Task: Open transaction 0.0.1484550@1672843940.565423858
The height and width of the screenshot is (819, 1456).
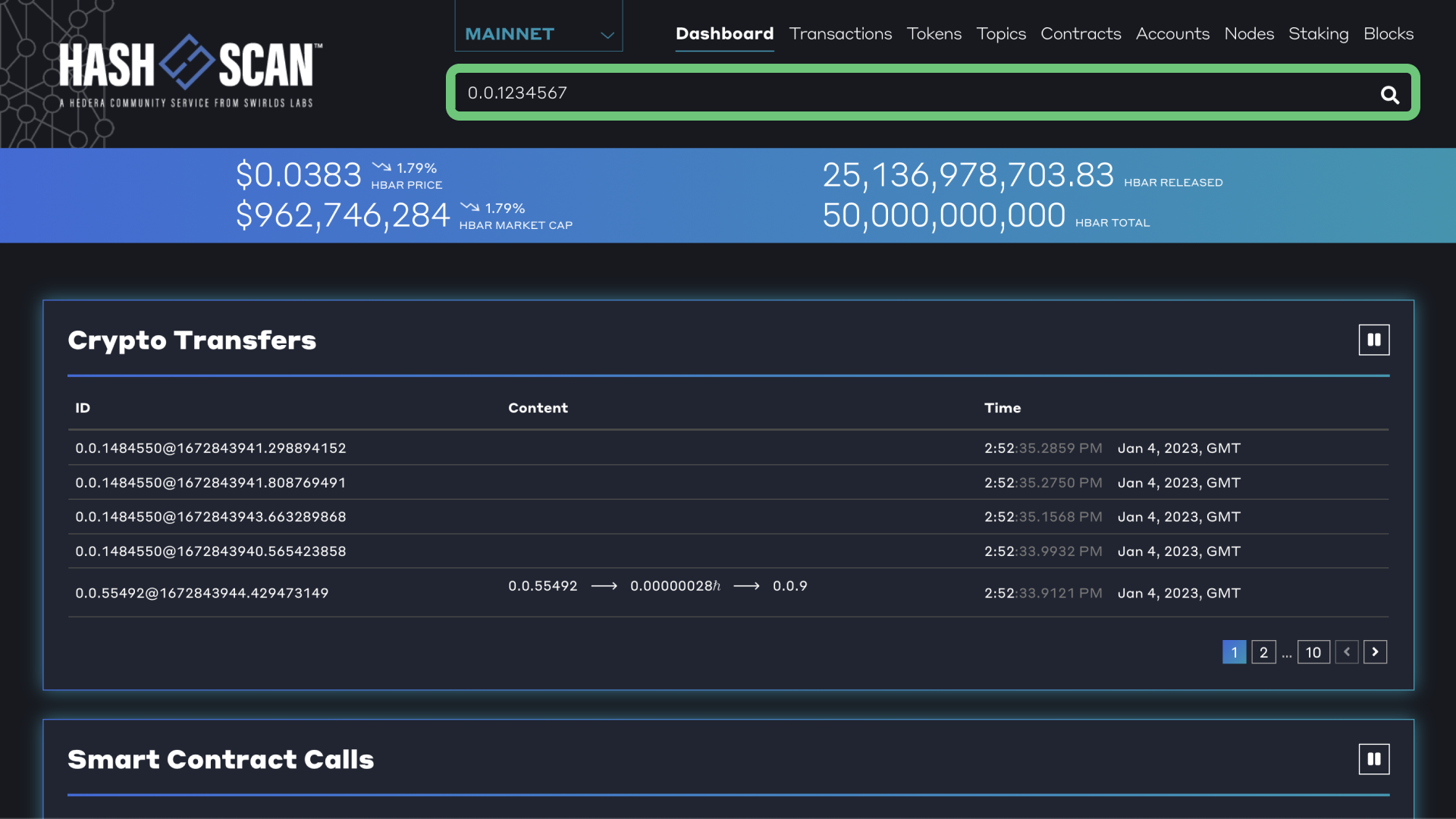Action: 210,551
